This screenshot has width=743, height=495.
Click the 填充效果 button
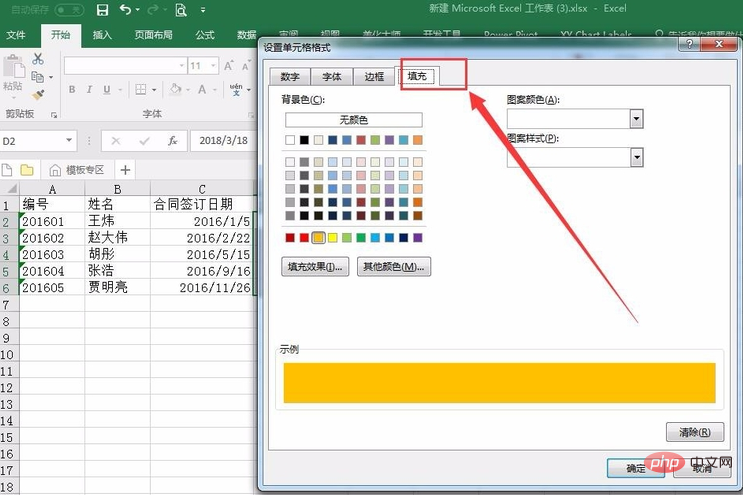click(315, 267)
